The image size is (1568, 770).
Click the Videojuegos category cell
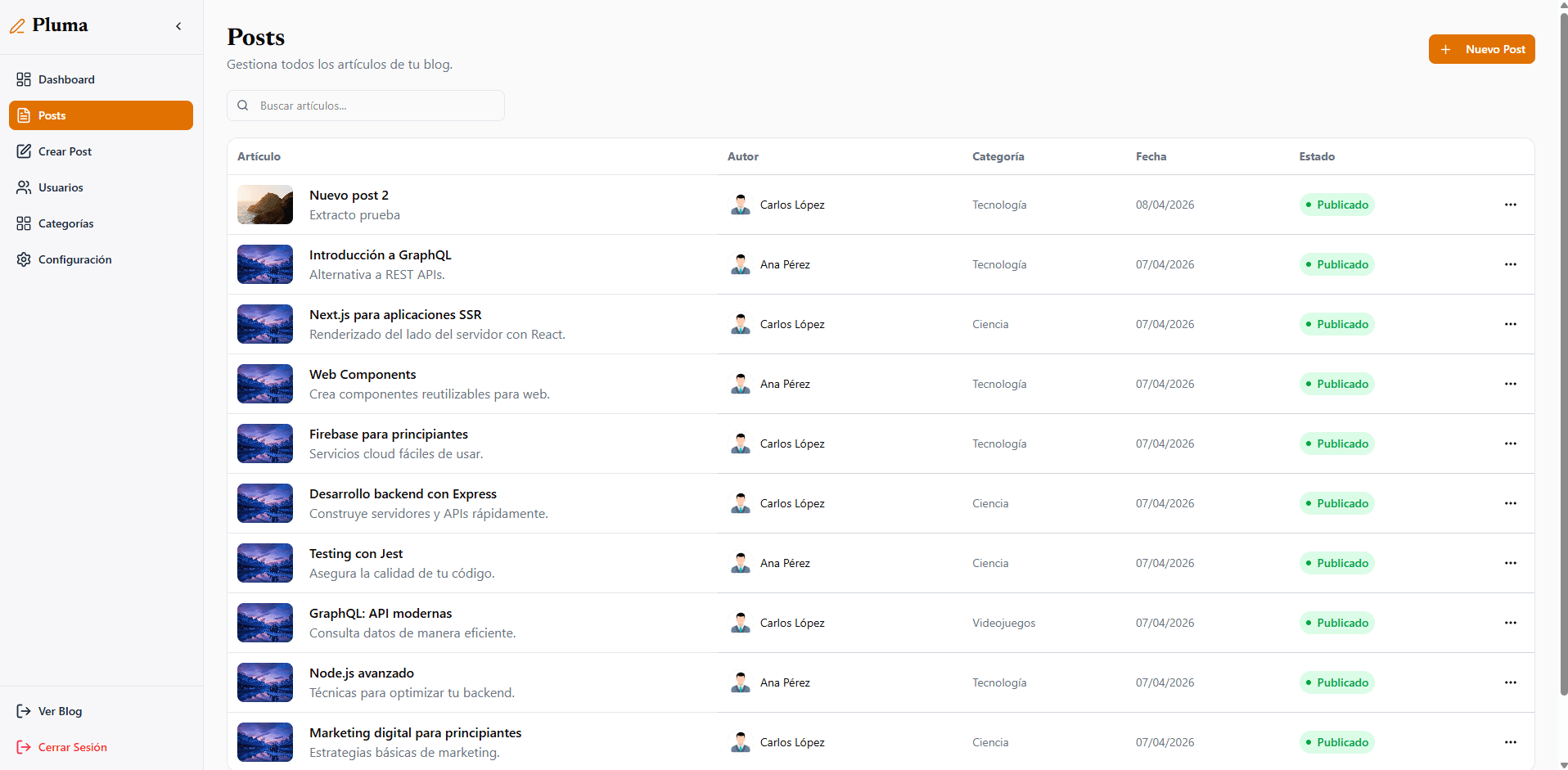tap(1004, 623)
